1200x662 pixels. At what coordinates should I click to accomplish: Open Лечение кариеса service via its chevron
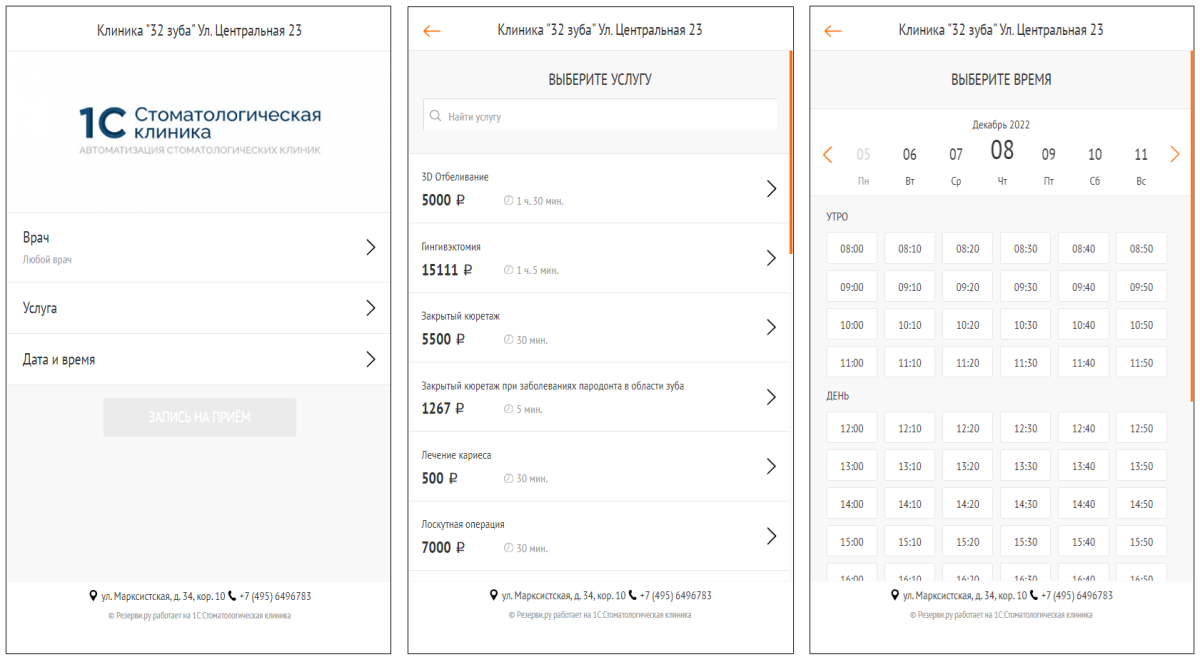(x=770, y=466)
